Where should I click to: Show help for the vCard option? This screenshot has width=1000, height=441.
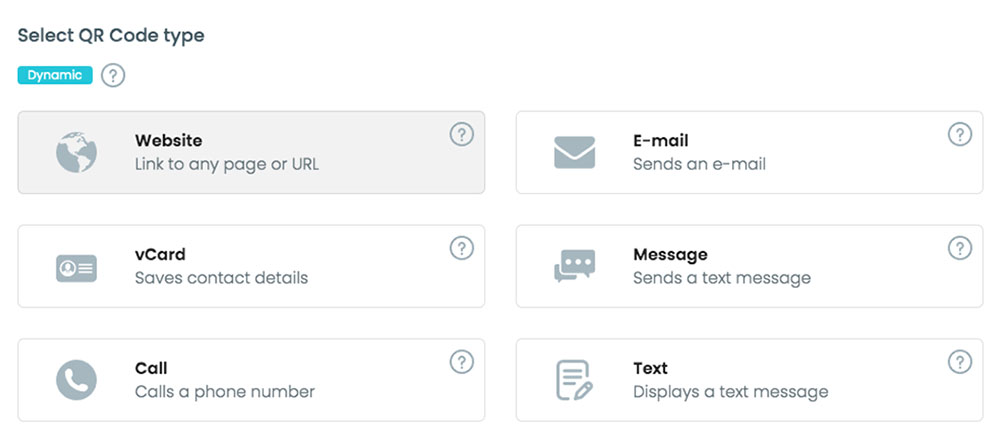462,248
